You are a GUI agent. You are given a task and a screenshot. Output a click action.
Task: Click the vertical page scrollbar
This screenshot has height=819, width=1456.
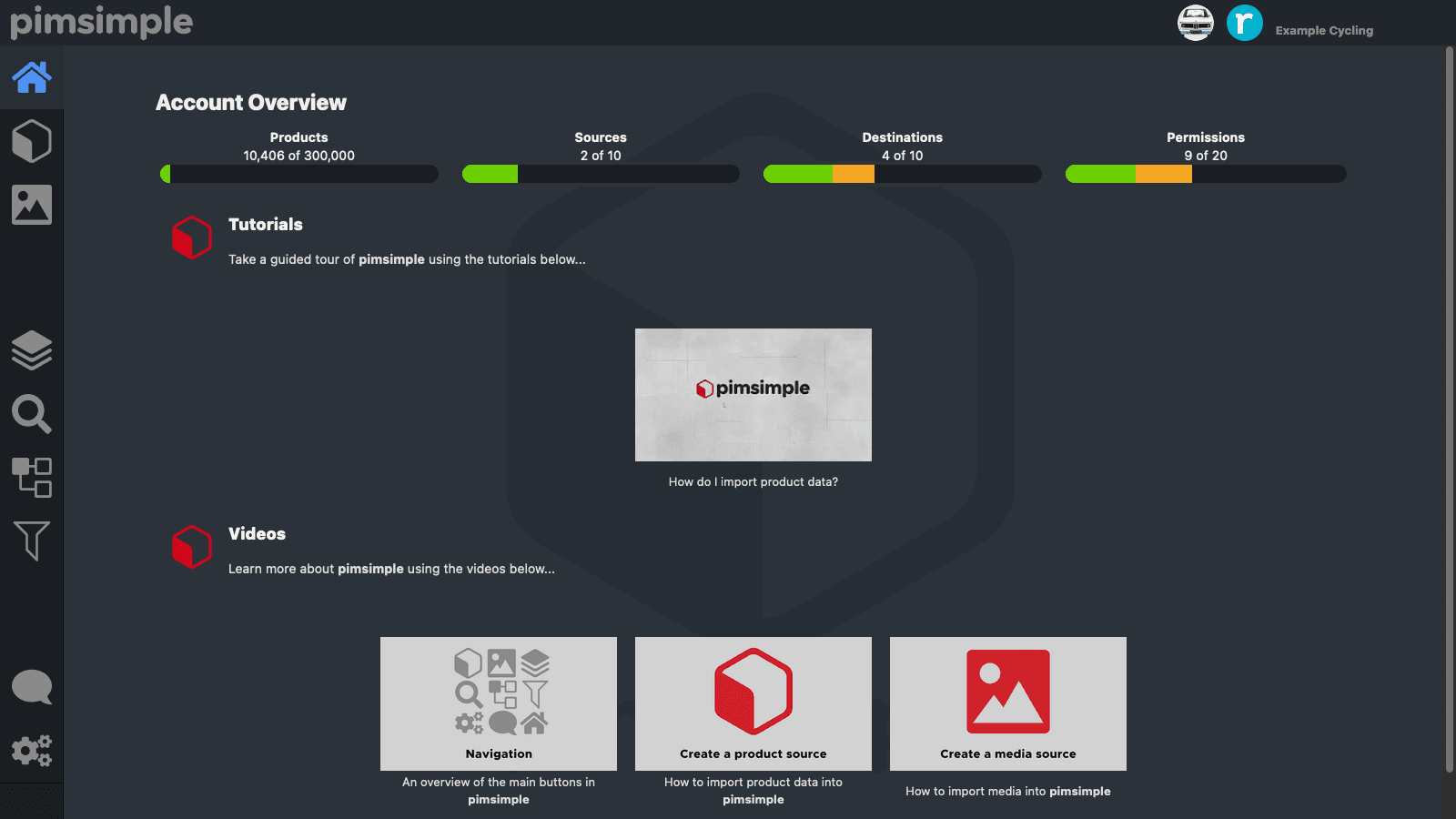pyautogui.click(x=1449, y=409)
